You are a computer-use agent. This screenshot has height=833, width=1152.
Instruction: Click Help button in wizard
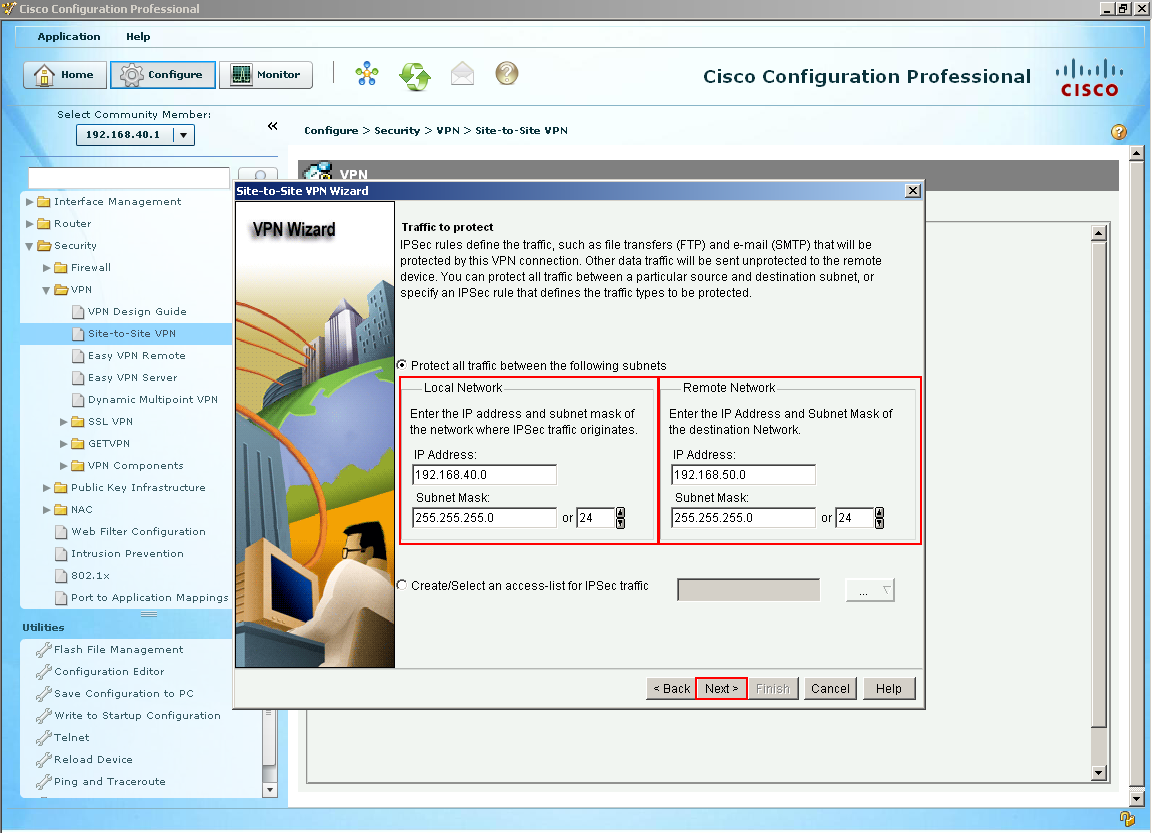[x=888, y=688]
